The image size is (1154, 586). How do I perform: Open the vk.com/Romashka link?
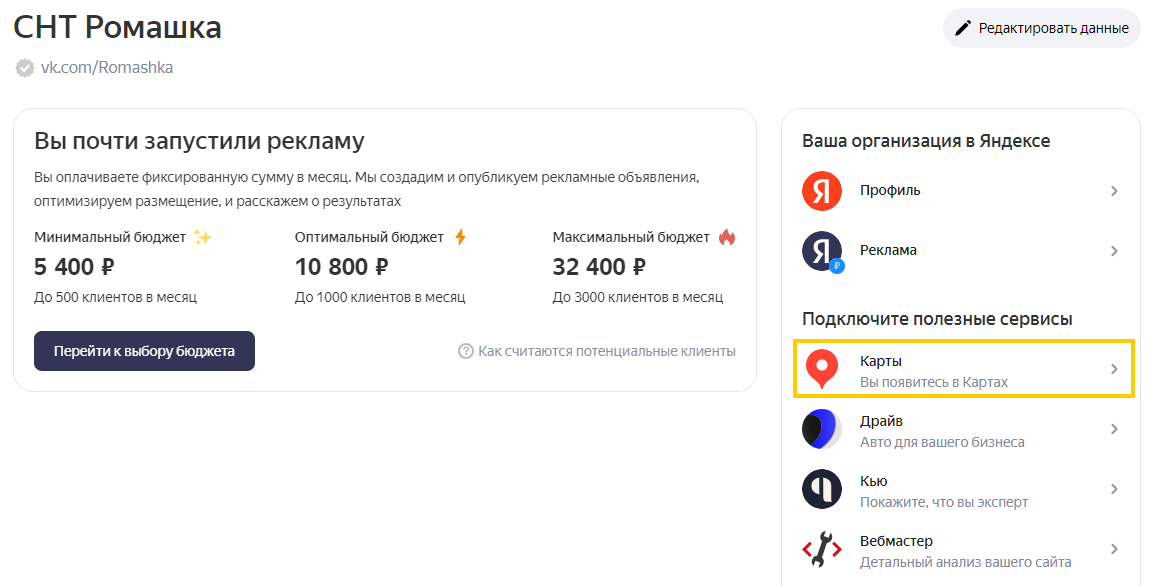pyautogui.click(x=107, y=68)
